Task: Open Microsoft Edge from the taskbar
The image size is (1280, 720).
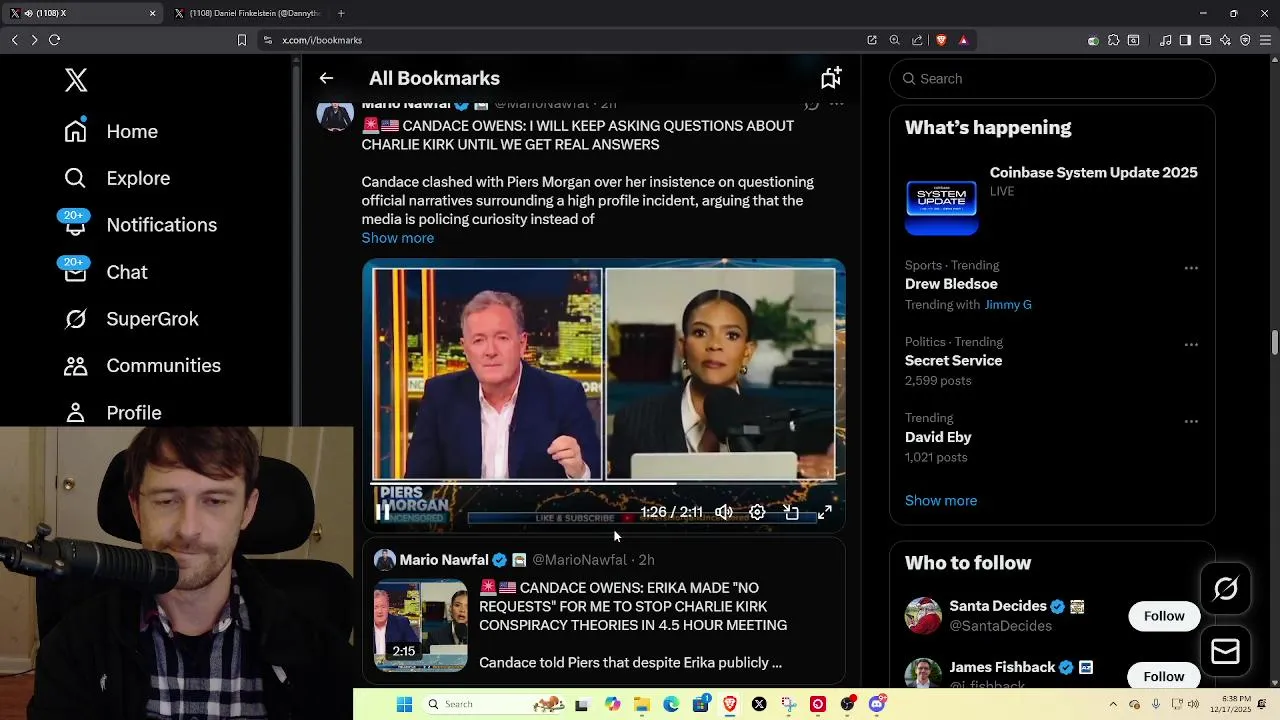Action: pyautogui.click(x=671, y=704)
